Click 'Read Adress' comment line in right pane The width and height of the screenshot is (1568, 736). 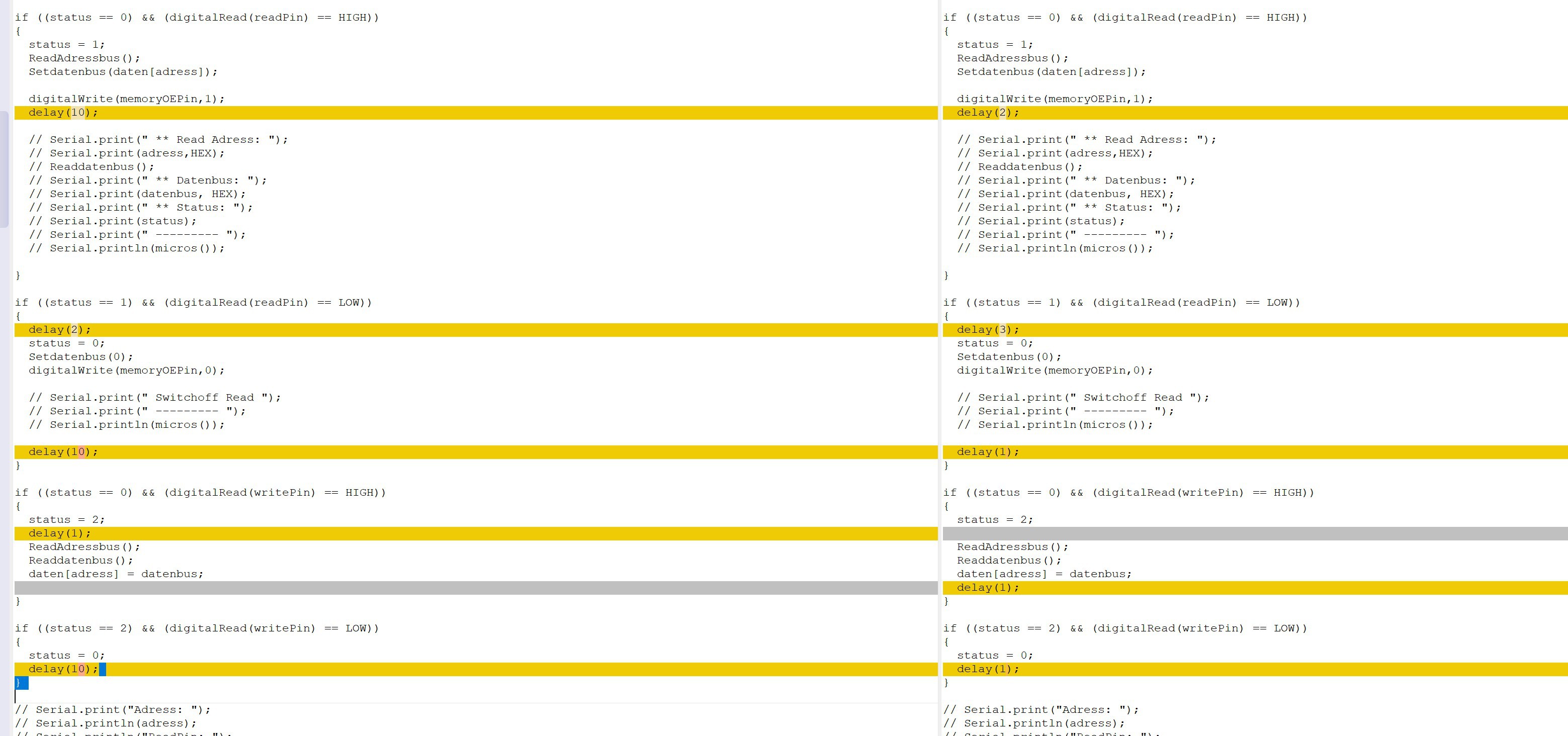pyautogui.click(x=1086, y=140)
